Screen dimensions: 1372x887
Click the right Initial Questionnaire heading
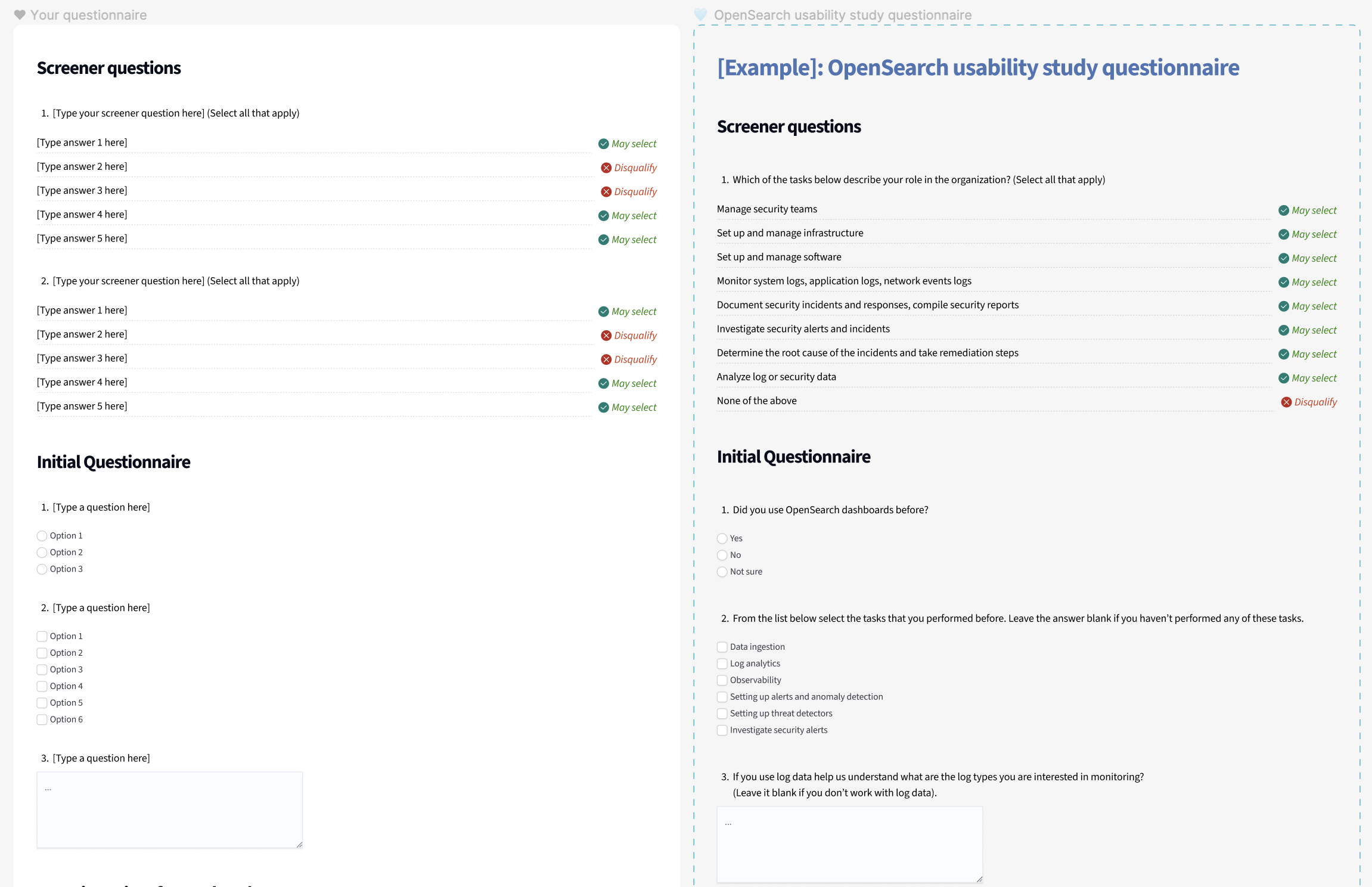pos(794,457)
